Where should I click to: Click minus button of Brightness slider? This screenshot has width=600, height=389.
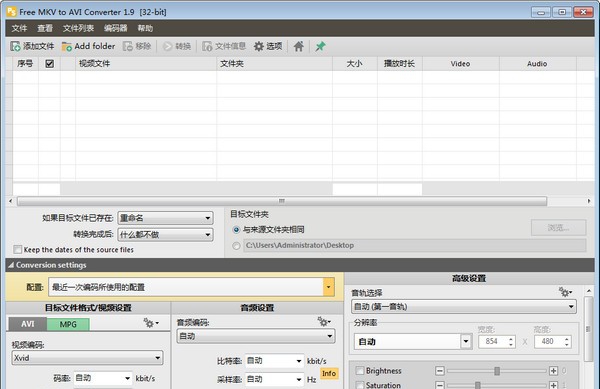tap(440, 371)
